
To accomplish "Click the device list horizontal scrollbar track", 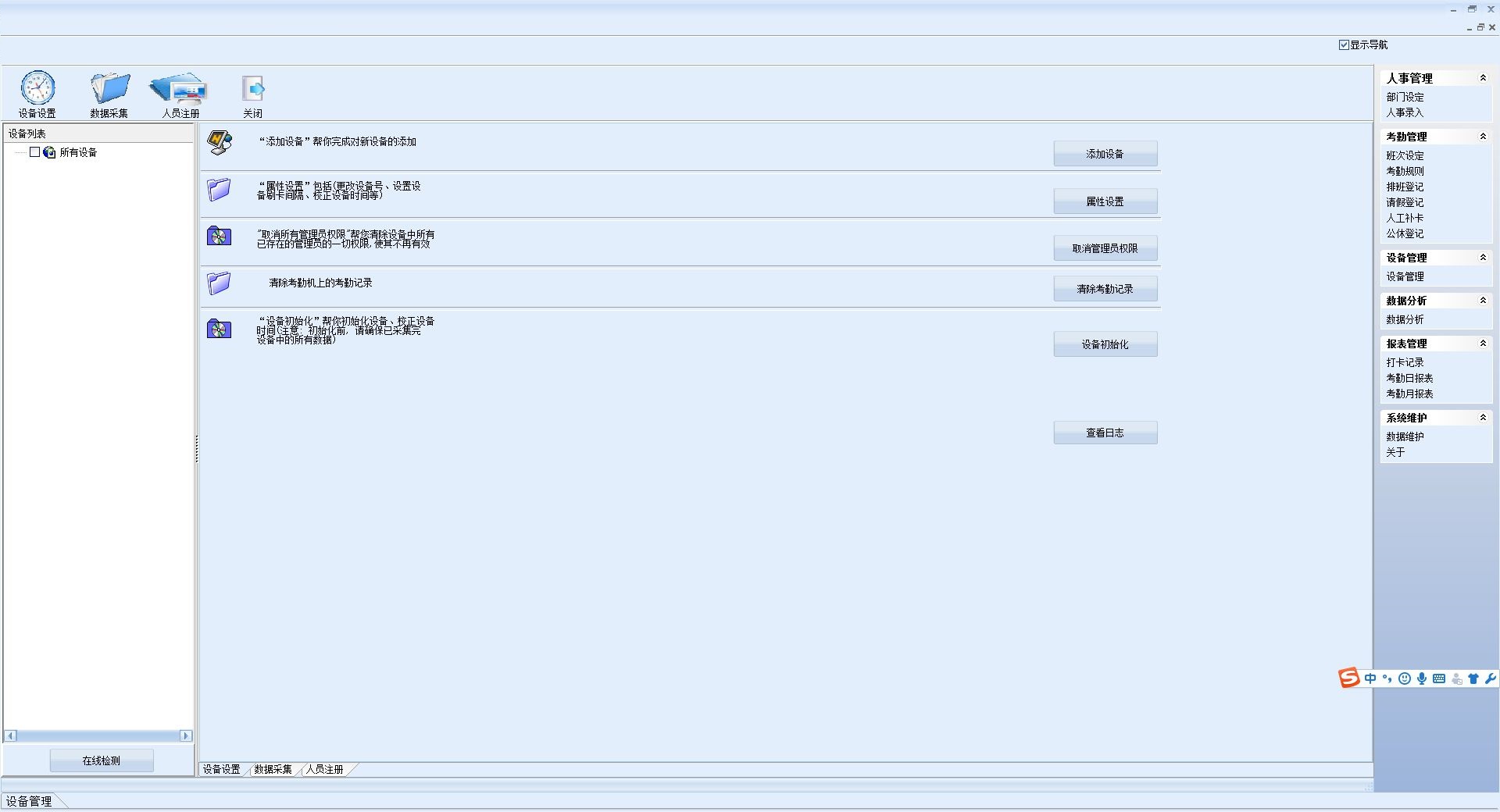I will click(x=98, y=735).
